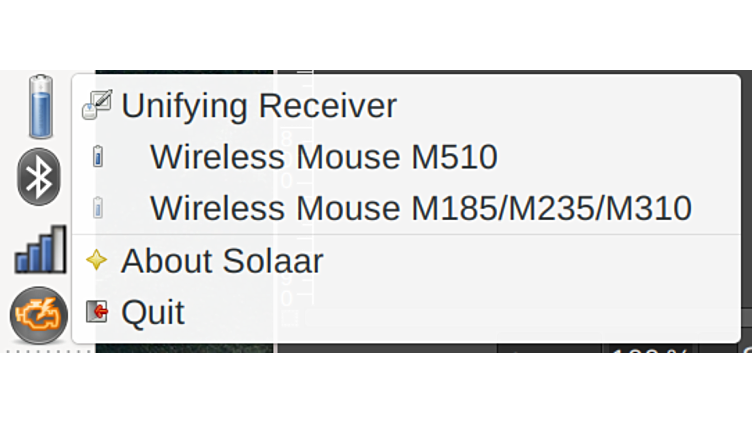Click the battery icon beside the M185/M235/M310 mouse
Image resolution: width=752 pixels, height=423 pixels.
click(97, 209)
